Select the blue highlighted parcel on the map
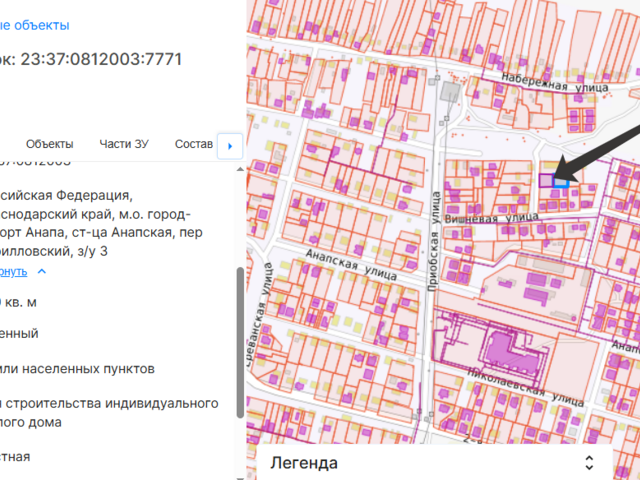640x480 pixels. [561, 181]
